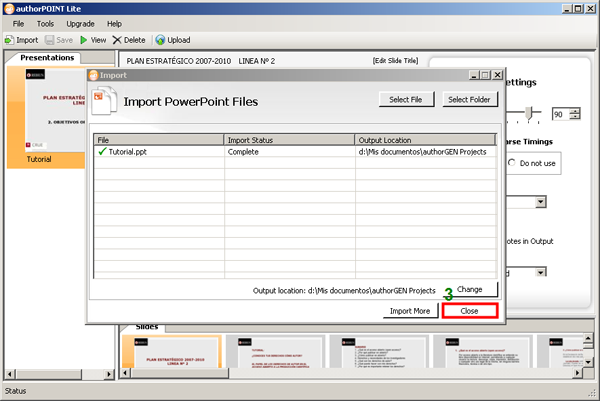600x401 pixels.
Task: Click the Change output location button
Action: click(x=470, y=290)
